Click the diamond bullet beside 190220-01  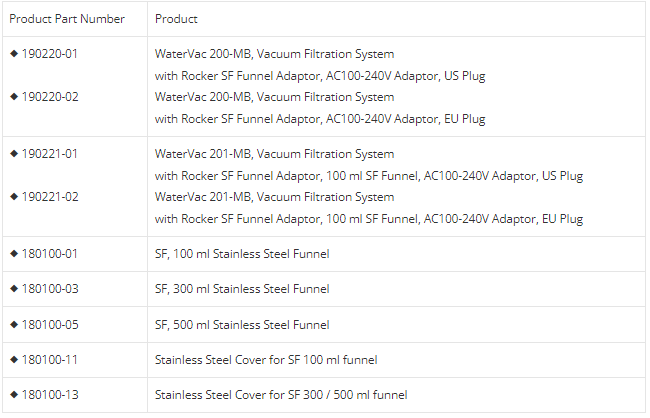(14, 53)
